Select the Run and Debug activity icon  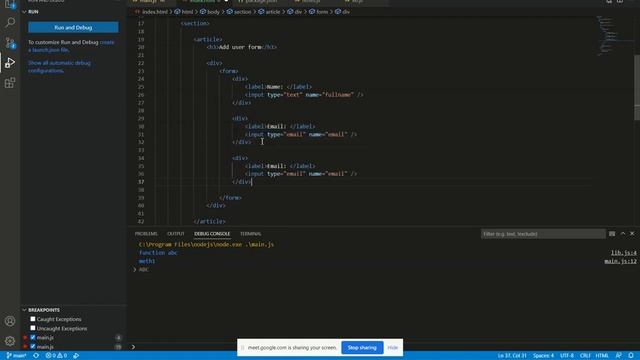tap(10, 63)
